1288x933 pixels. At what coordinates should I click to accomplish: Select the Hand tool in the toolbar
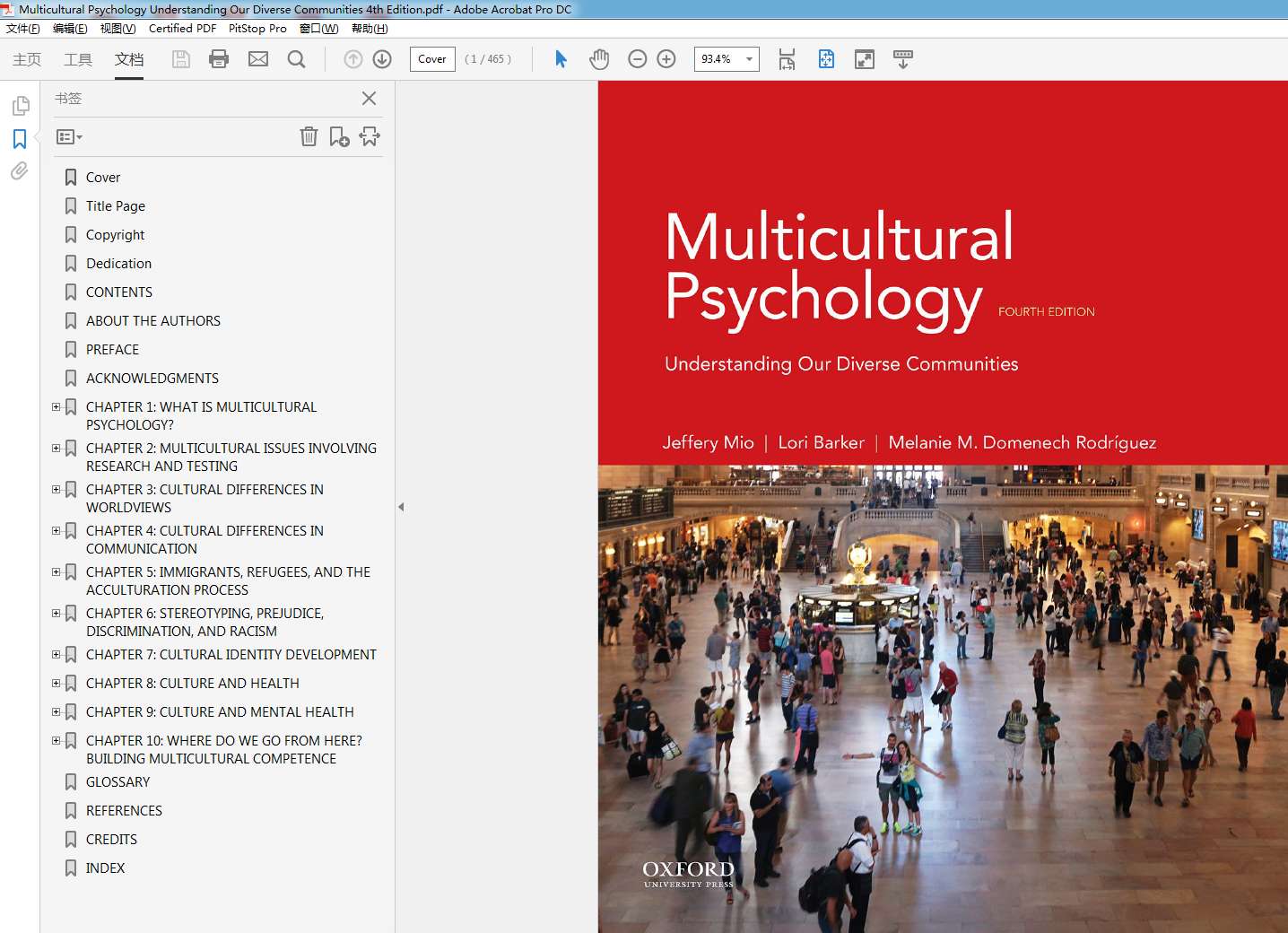pos(598,59)
